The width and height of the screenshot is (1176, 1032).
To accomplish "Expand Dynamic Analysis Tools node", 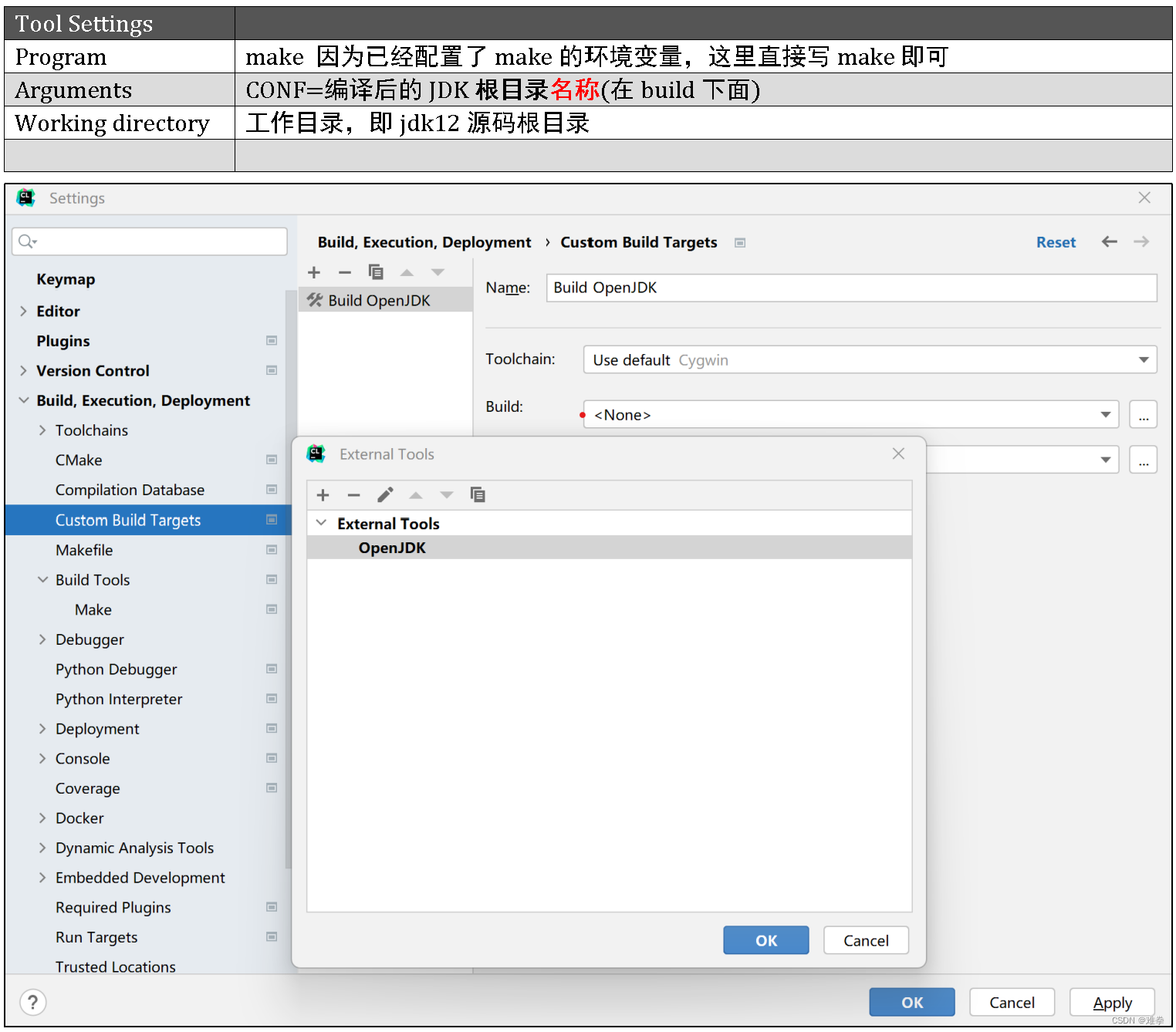I will pyautogui.click(x=42, y=848).
